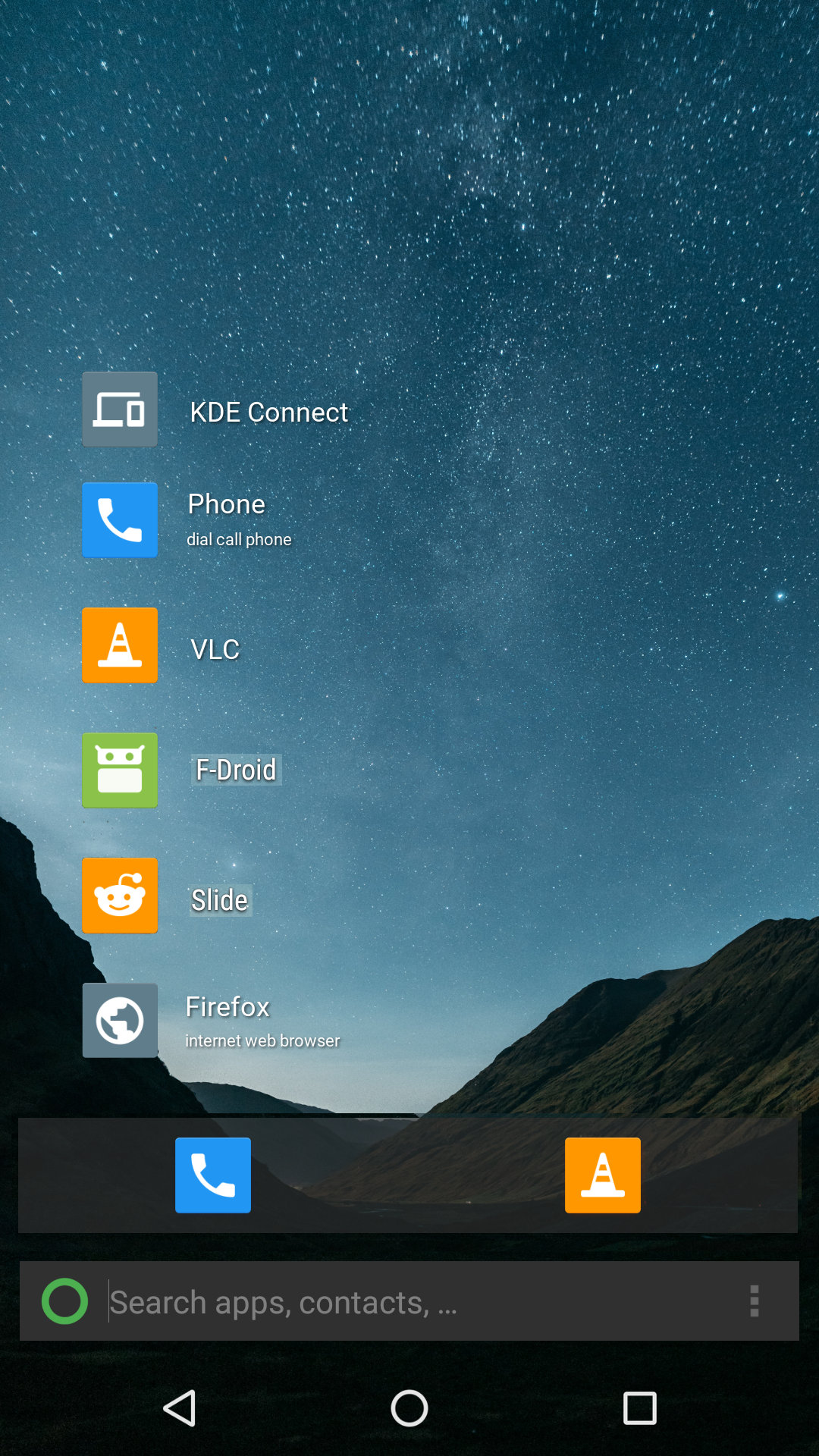Click the green circle launcher icon
819x1456 pixels.
pos(64,1301)
